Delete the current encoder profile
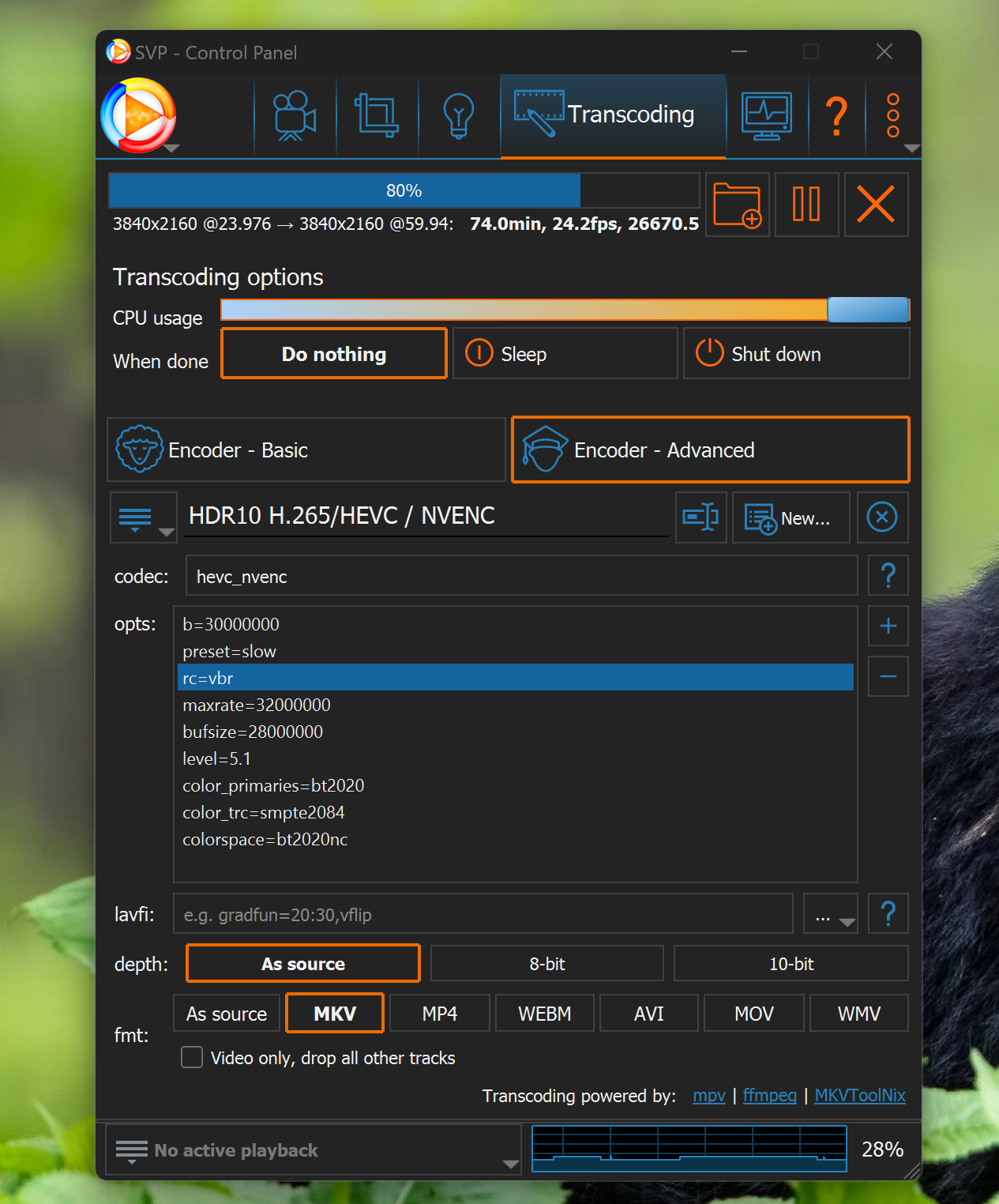 tap(881, 517)
